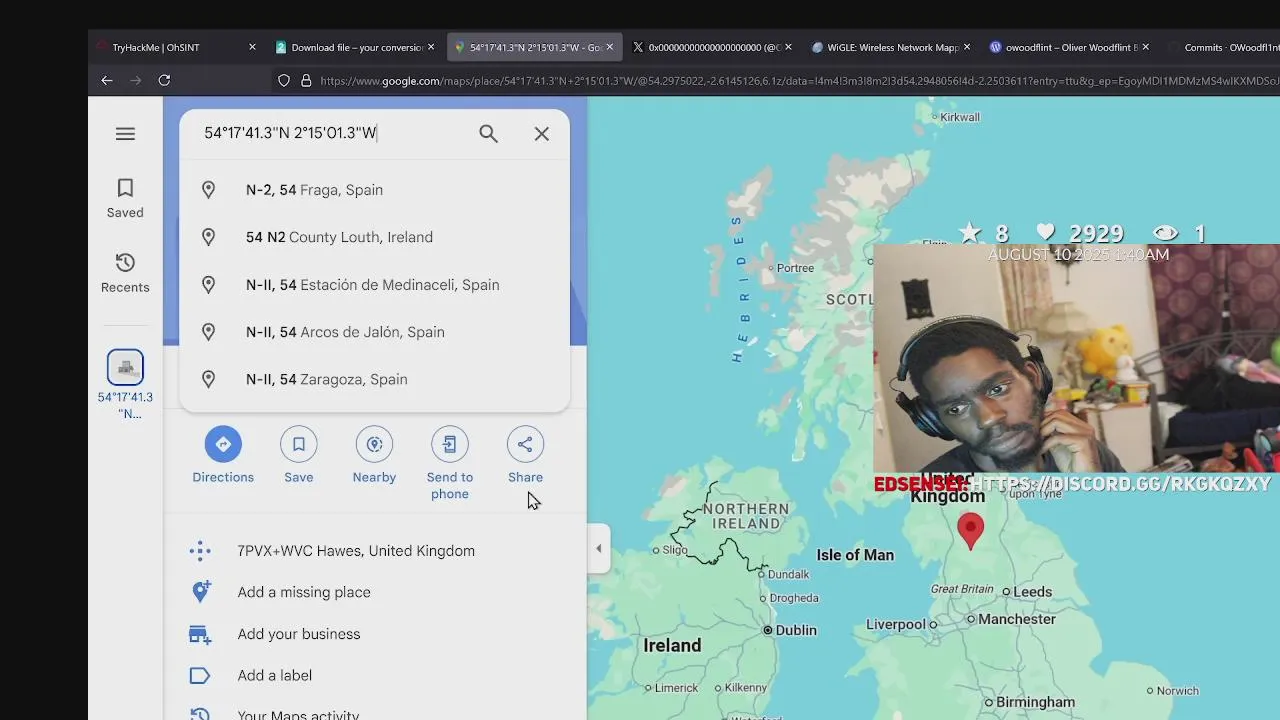The height and width of the screenshot is (720, 1280).
Task: Close the Download file tab
Action: (x=431, y=47)
